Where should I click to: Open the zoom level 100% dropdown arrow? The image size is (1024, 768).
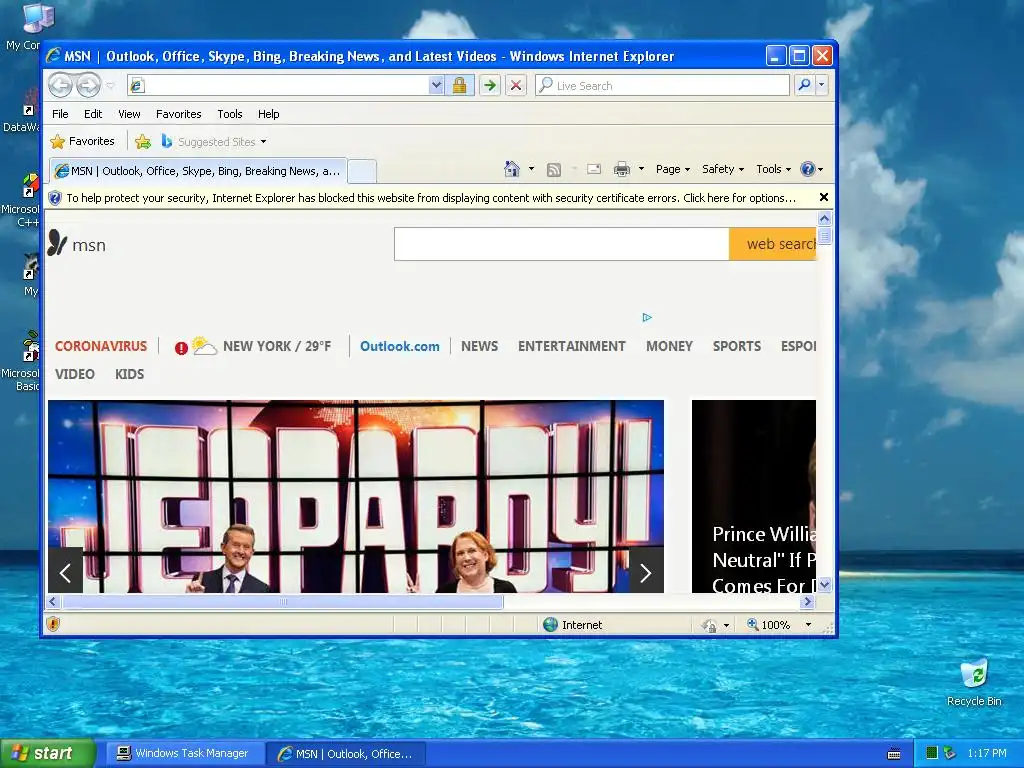click(x=808, y=625)
